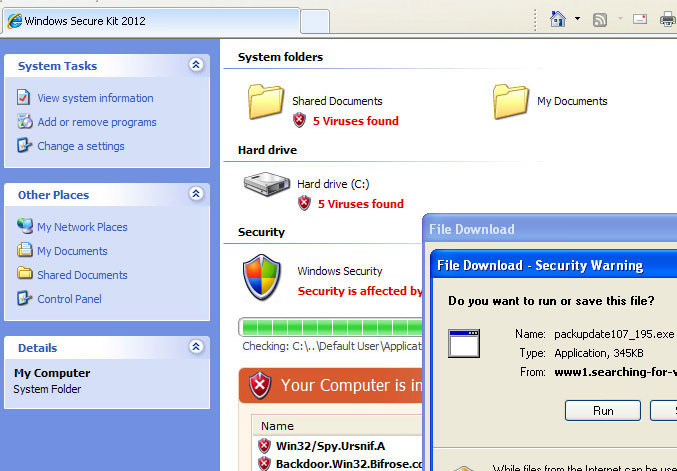
Task: Collapse the System Tasks panel
Action: coord(196,65)
